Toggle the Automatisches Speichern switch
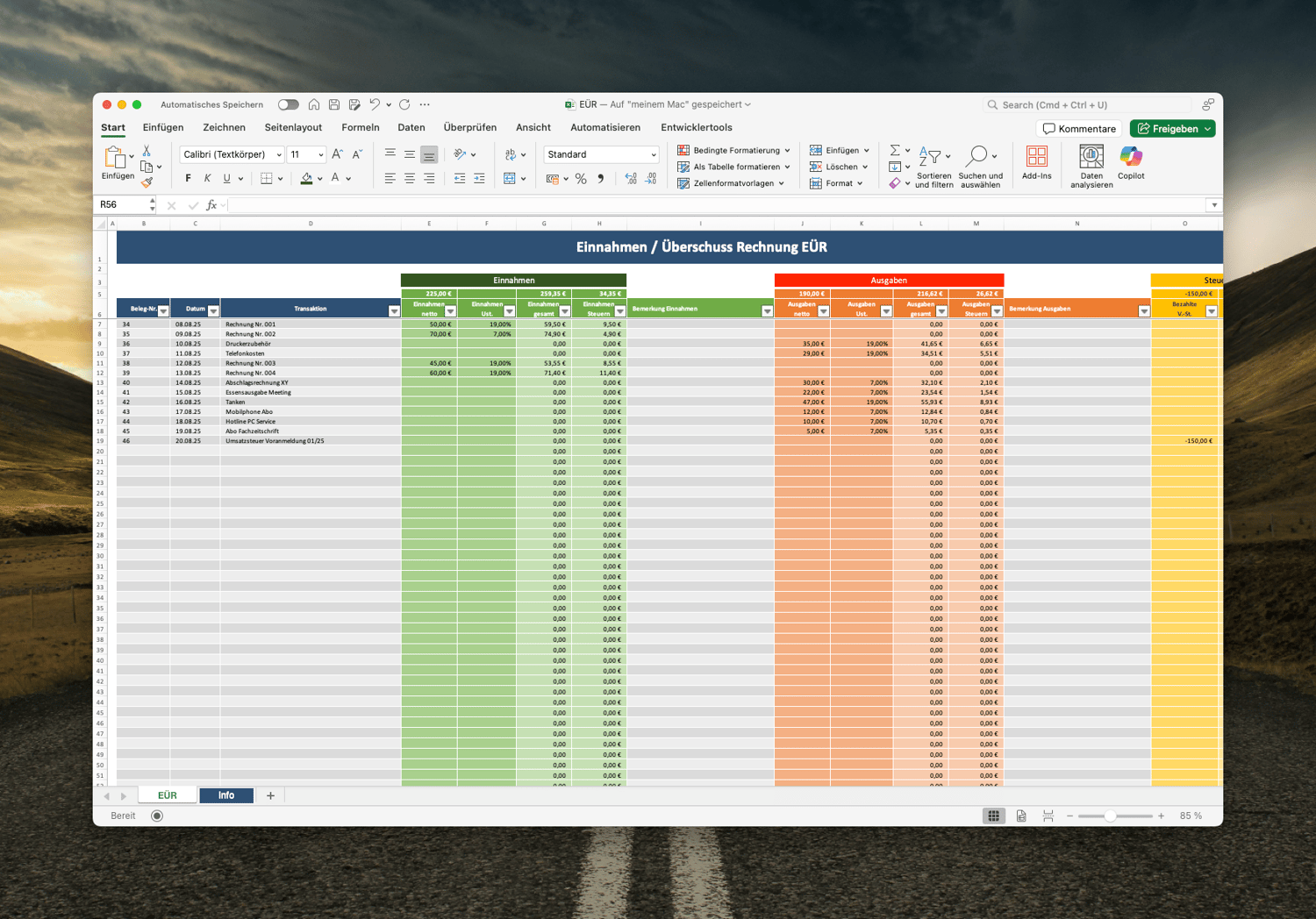 (x=288, y=104)
